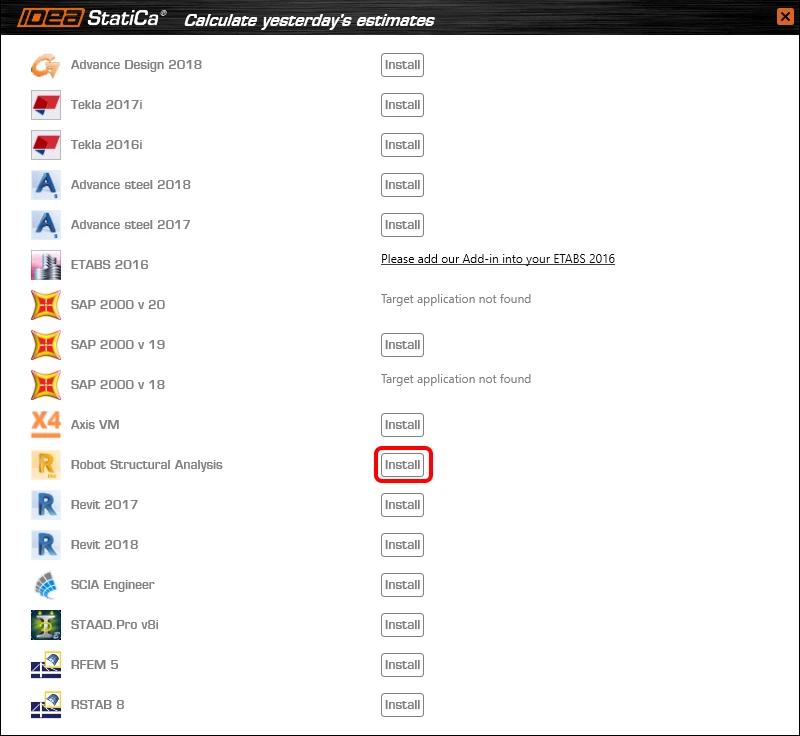Install the Tekla 2016i integration
800x736 pixels.
click(402, 145)
